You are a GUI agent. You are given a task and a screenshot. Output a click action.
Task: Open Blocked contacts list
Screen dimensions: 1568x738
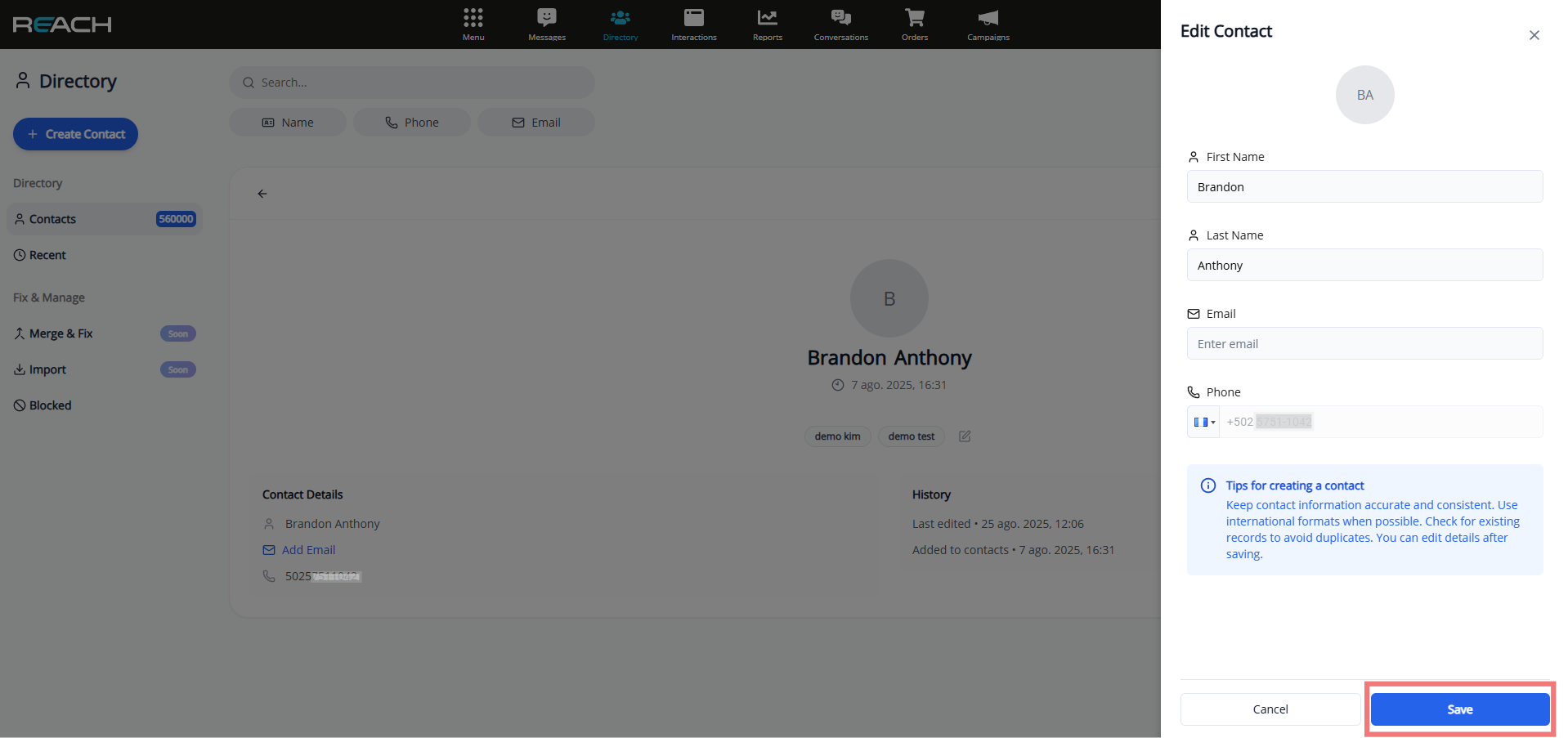[105, 405]
